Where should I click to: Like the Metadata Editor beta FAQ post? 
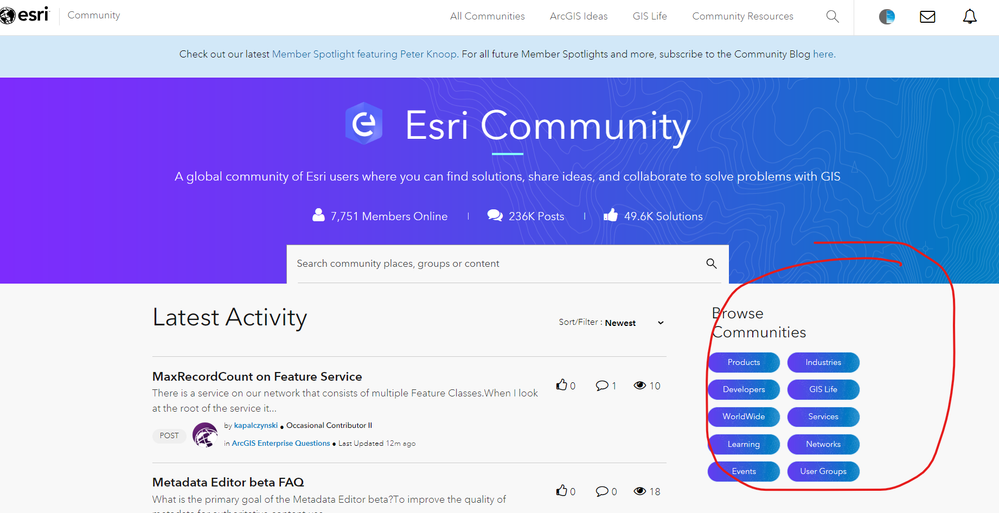coord(561,491)
